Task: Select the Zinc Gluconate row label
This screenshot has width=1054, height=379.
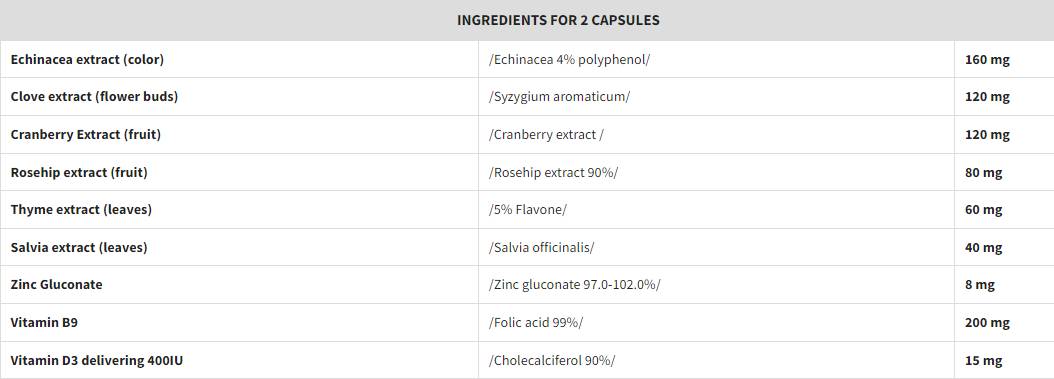Action: (x=56, y=284)
